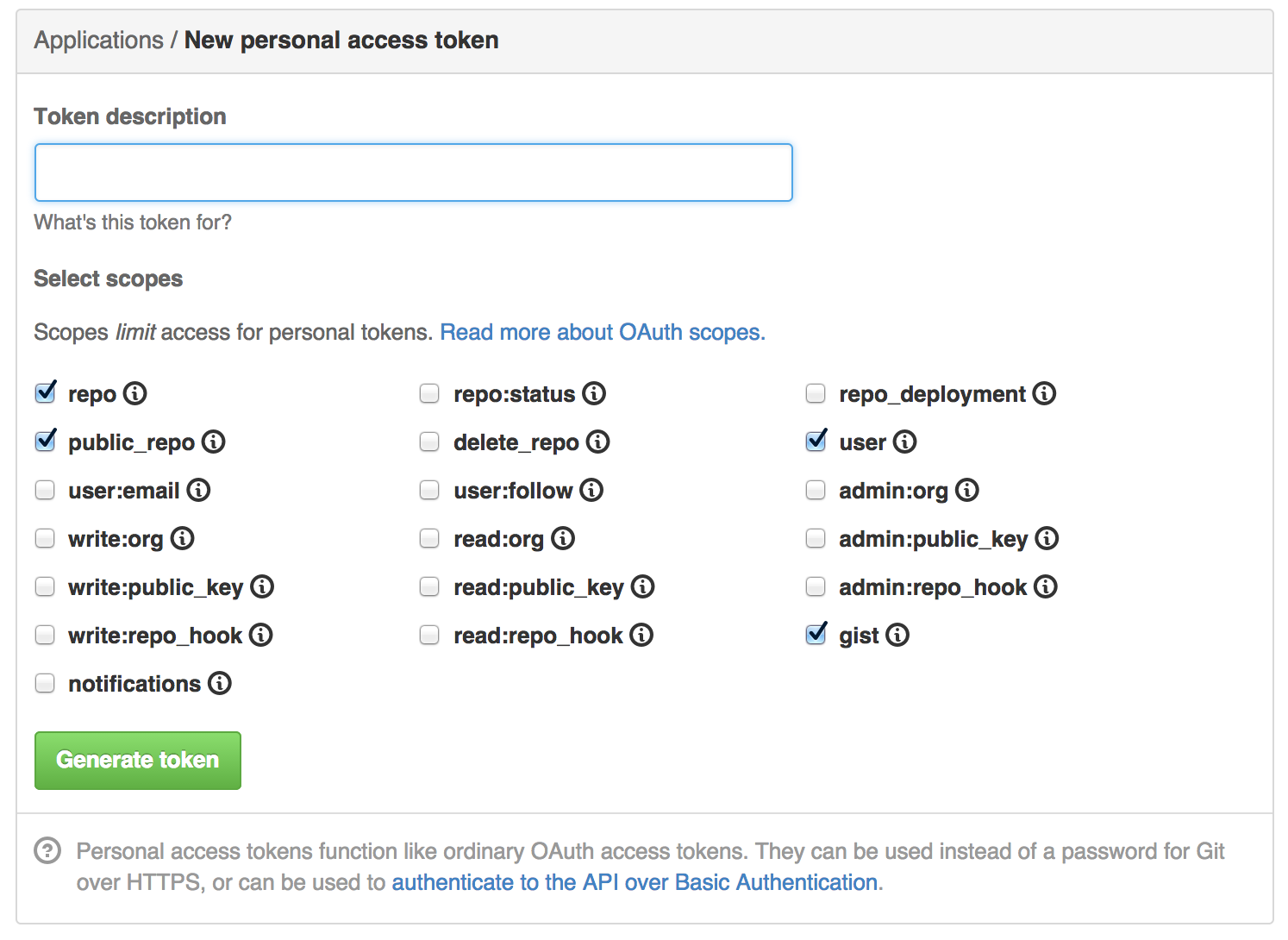This screenshot has width=1288, height=940.
Task: Show info for write:public_key scope
Action: pyautogui.click(x=262, y=586)
